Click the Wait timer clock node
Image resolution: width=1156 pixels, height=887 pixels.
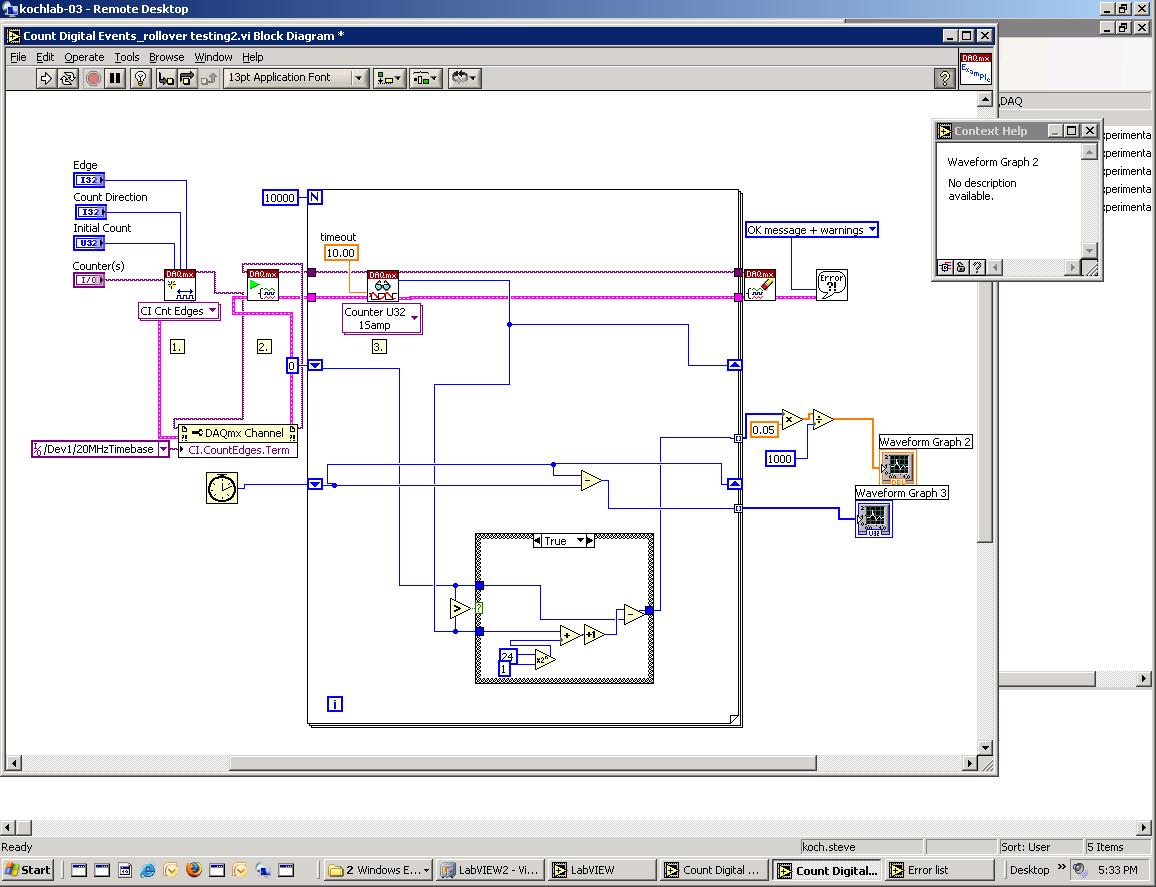coord(222,487)
